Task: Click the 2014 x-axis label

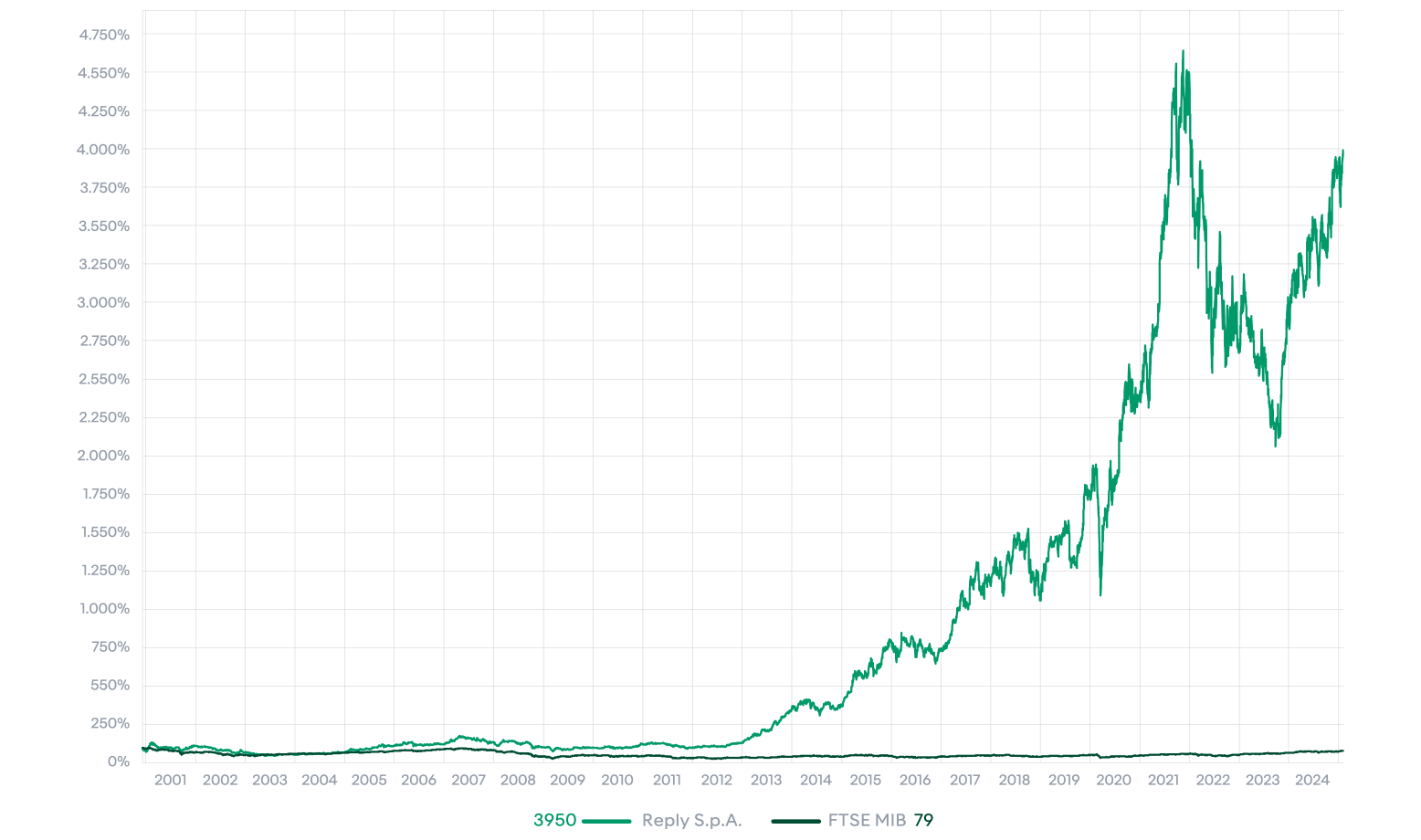Action: pyautogui.click(x=816, y=780)
